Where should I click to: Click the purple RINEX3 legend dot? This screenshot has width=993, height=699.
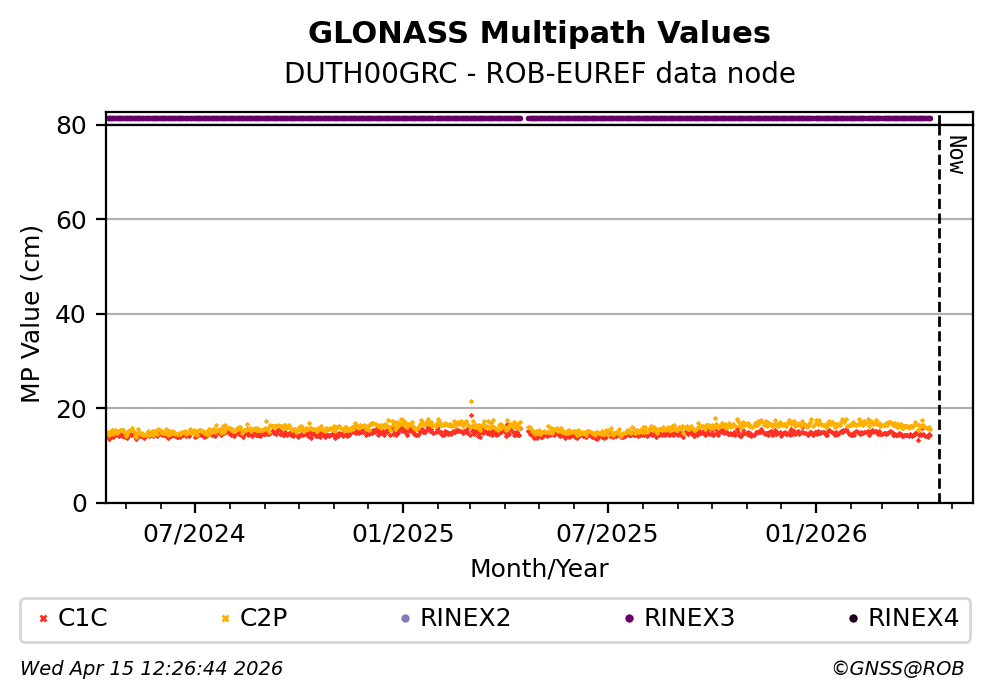pyautogui.click(x=629, y=619)
